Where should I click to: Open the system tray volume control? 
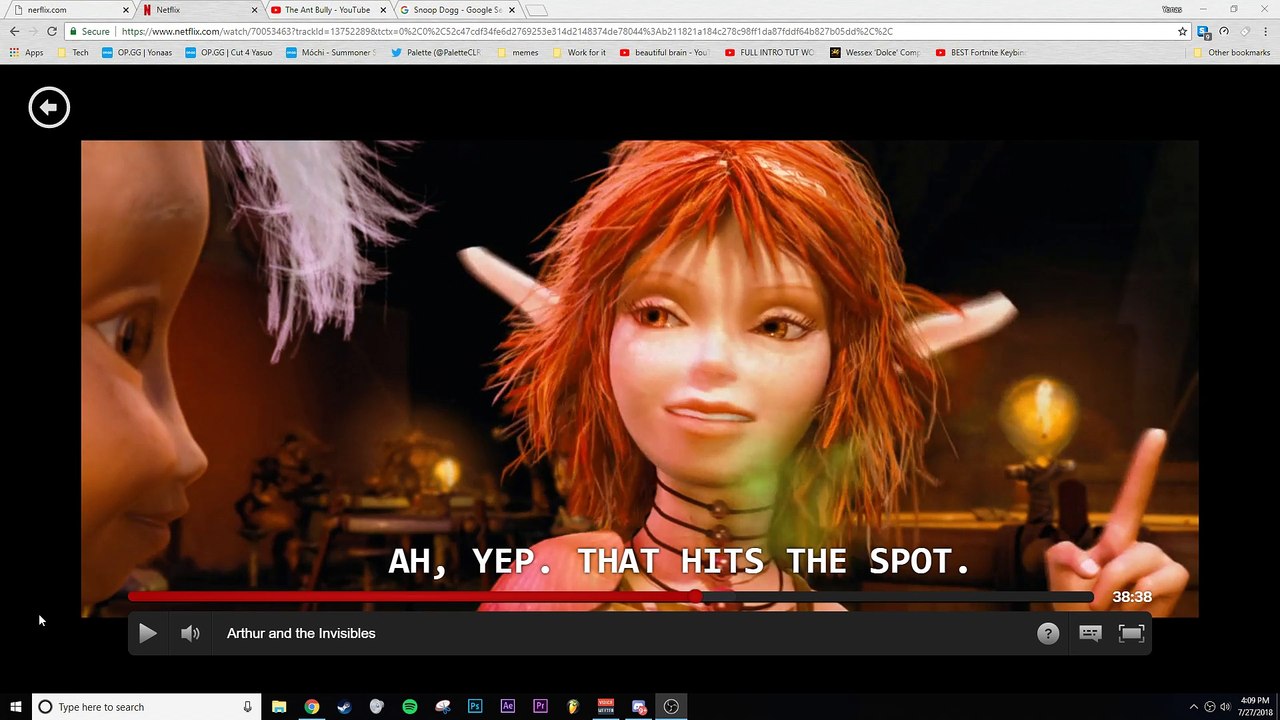pos(1225,707)
